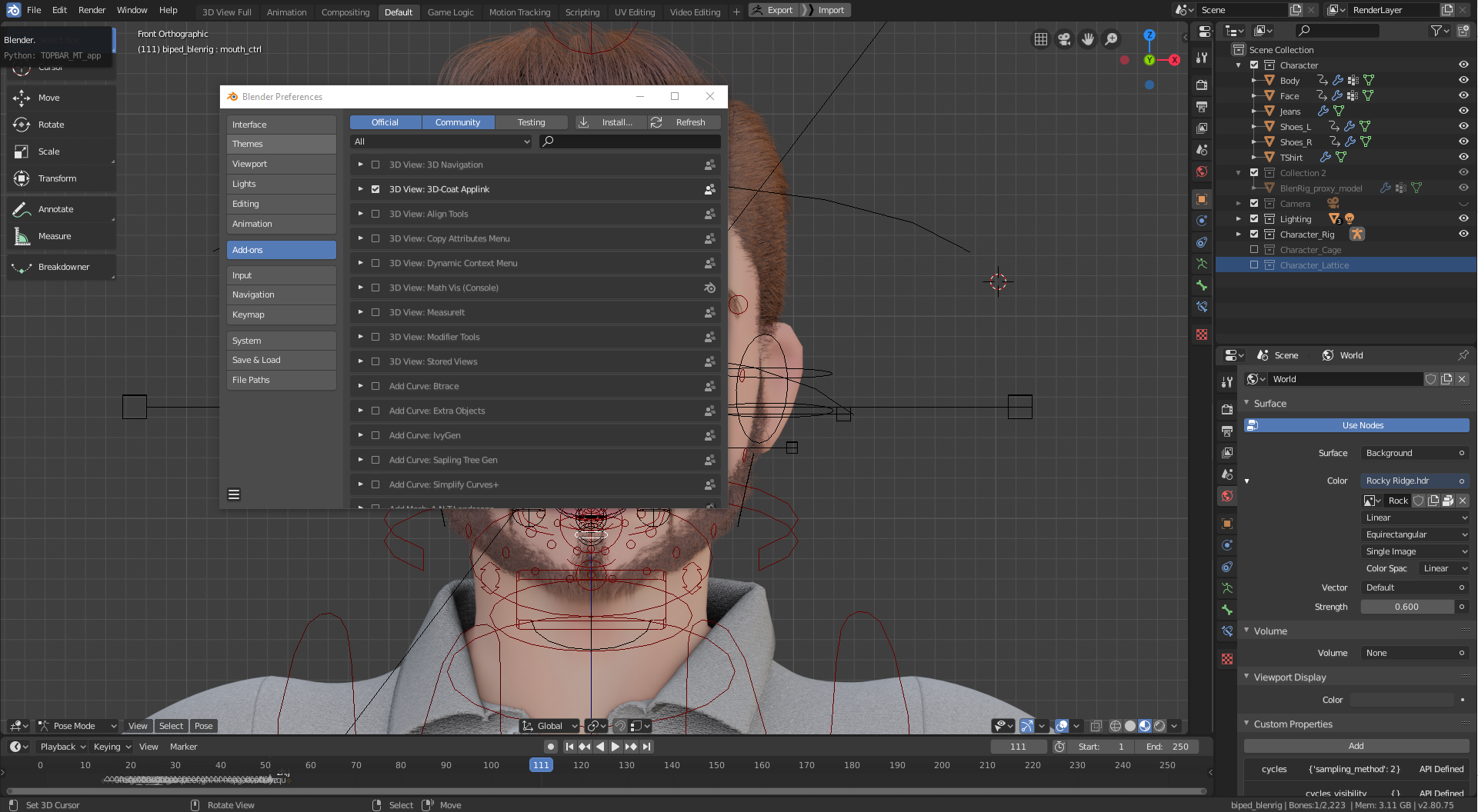Jump to timeline start frame
Viewport: 1478px width, 812px height.
(x=569, y=747)
